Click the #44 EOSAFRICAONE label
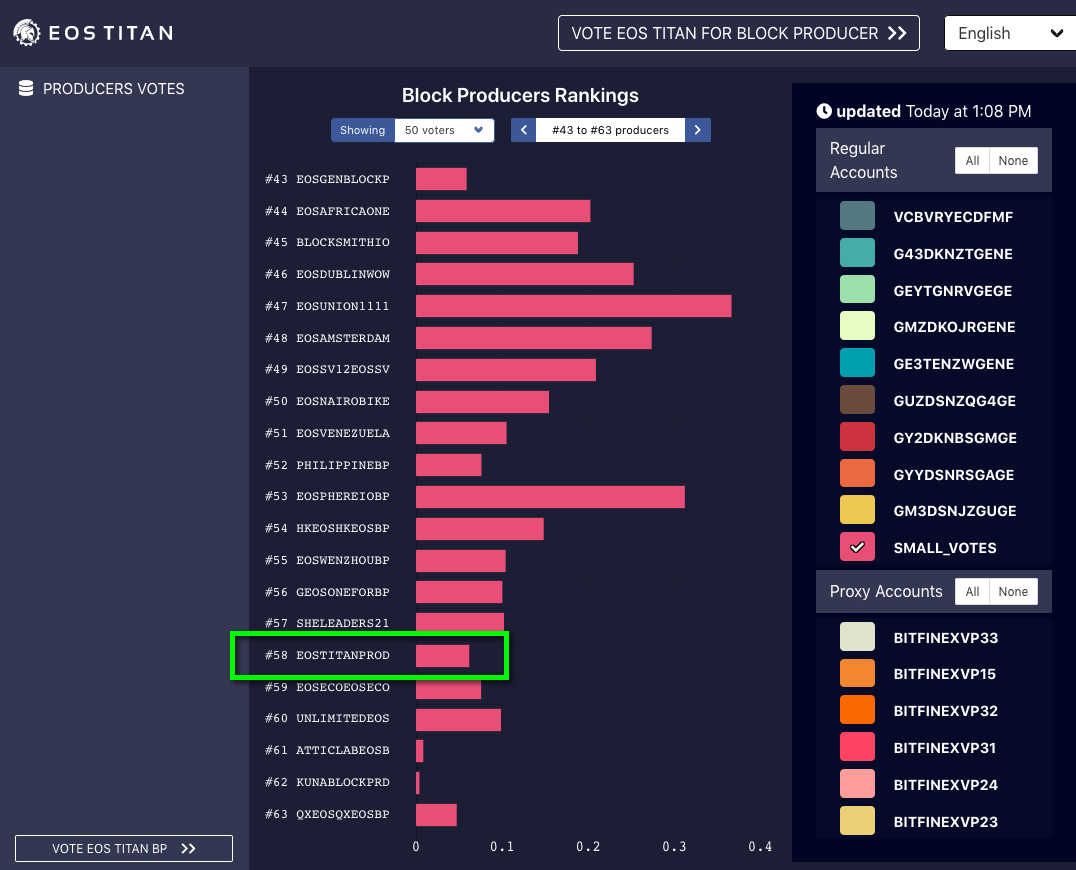Image resolution: width=1076 pixels, height=870 pixels. tap(327, 211)
